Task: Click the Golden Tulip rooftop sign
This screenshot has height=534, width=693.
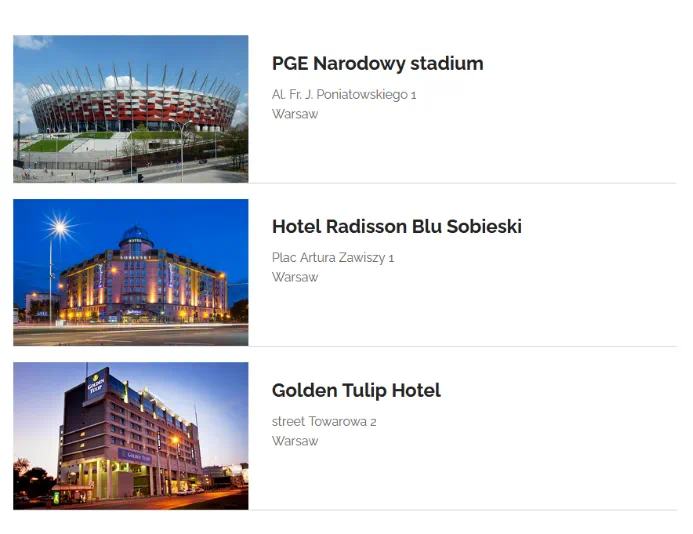Action: coord(96,384)
